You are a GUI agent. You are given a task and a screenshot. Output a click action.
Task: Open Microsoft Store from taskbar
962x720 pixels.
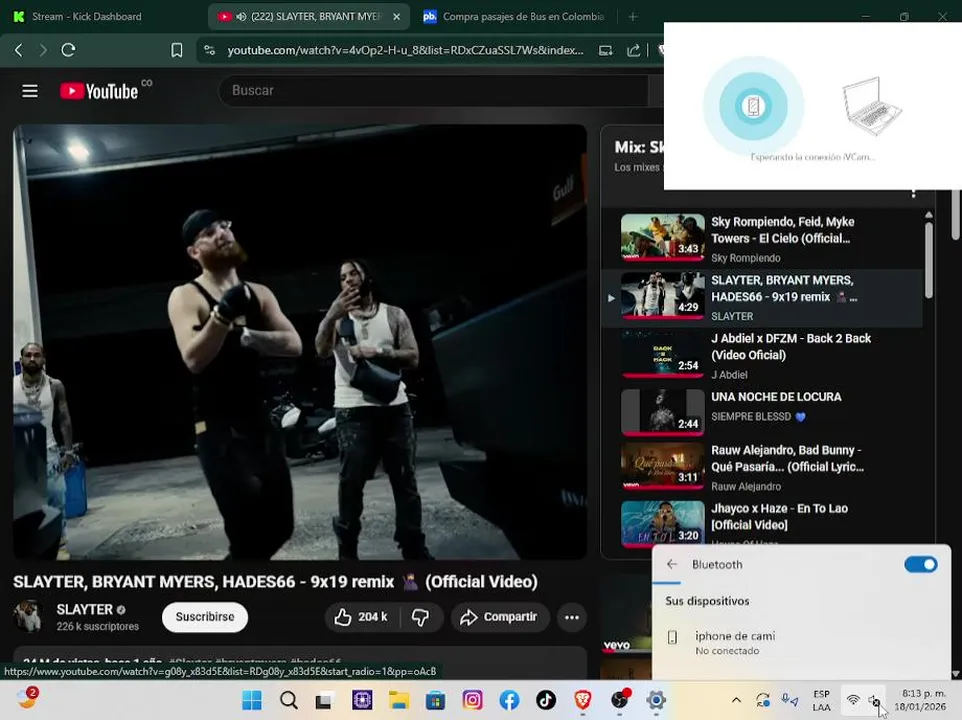pyautogui.click(x=436, y=700)
